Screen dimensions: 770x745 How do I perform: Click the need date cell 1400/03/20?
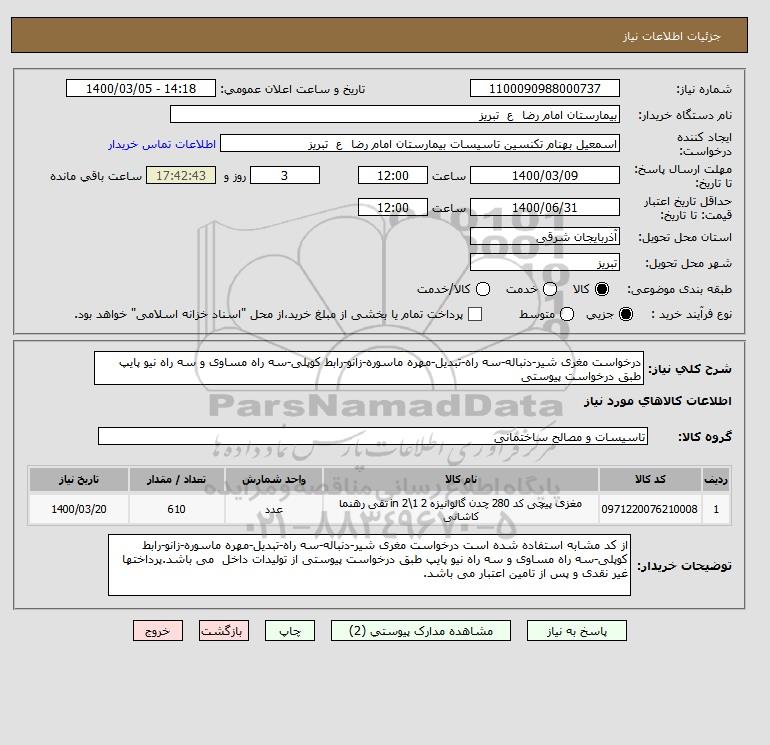point(79,509)
